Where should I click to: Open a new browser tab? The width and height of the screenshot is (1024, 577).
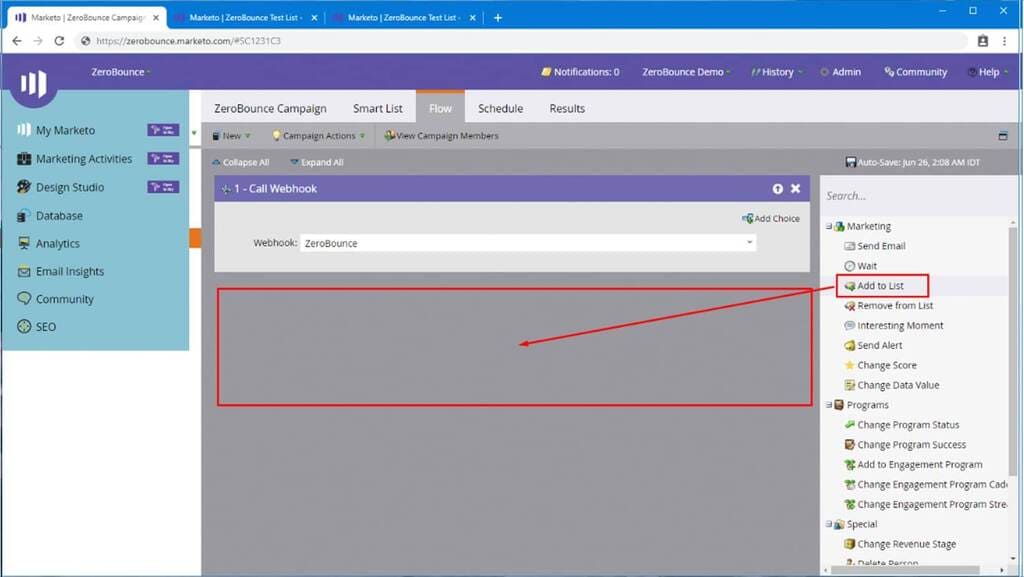coord(498,18)
